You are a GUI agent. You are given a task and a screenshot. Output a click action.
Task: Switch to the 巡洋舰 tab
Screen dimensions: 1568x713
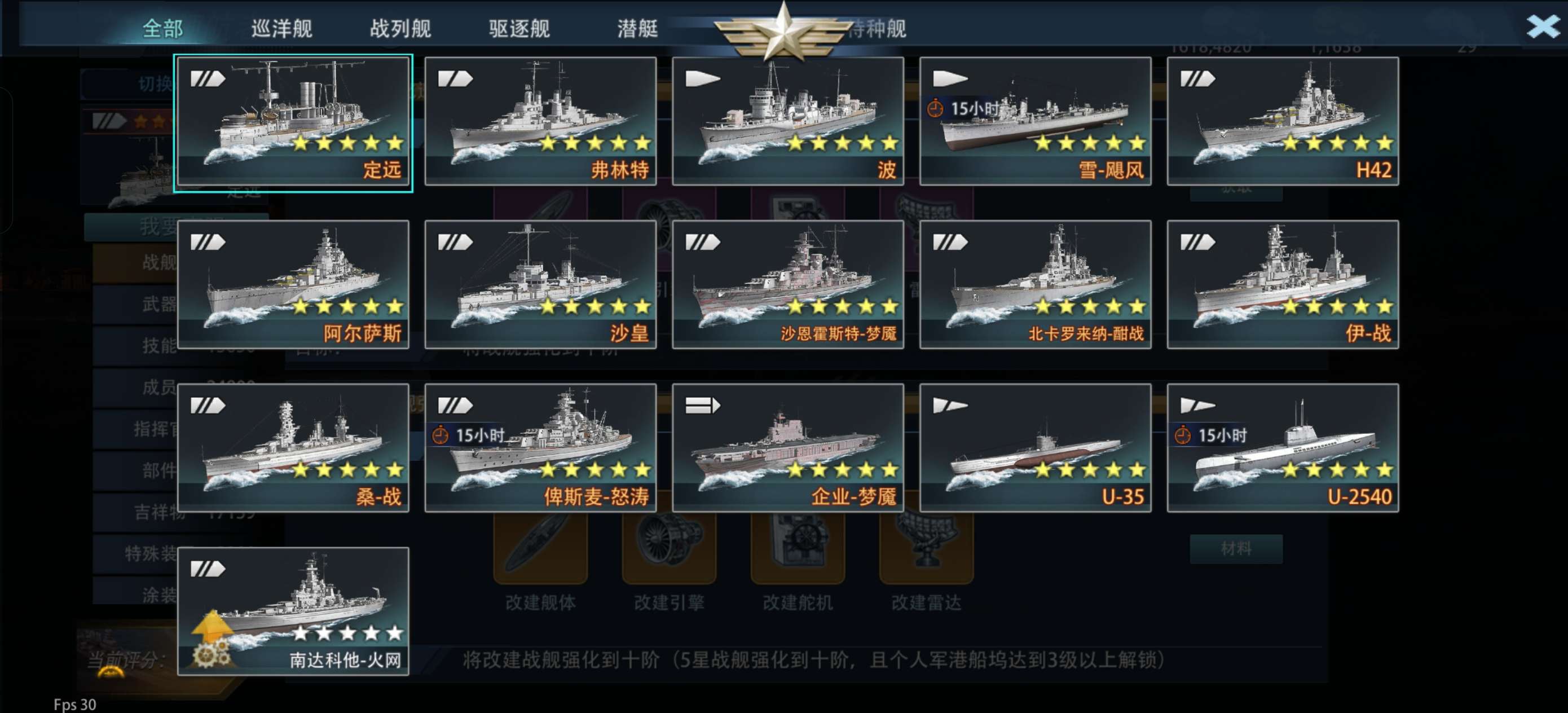[281, 28]
